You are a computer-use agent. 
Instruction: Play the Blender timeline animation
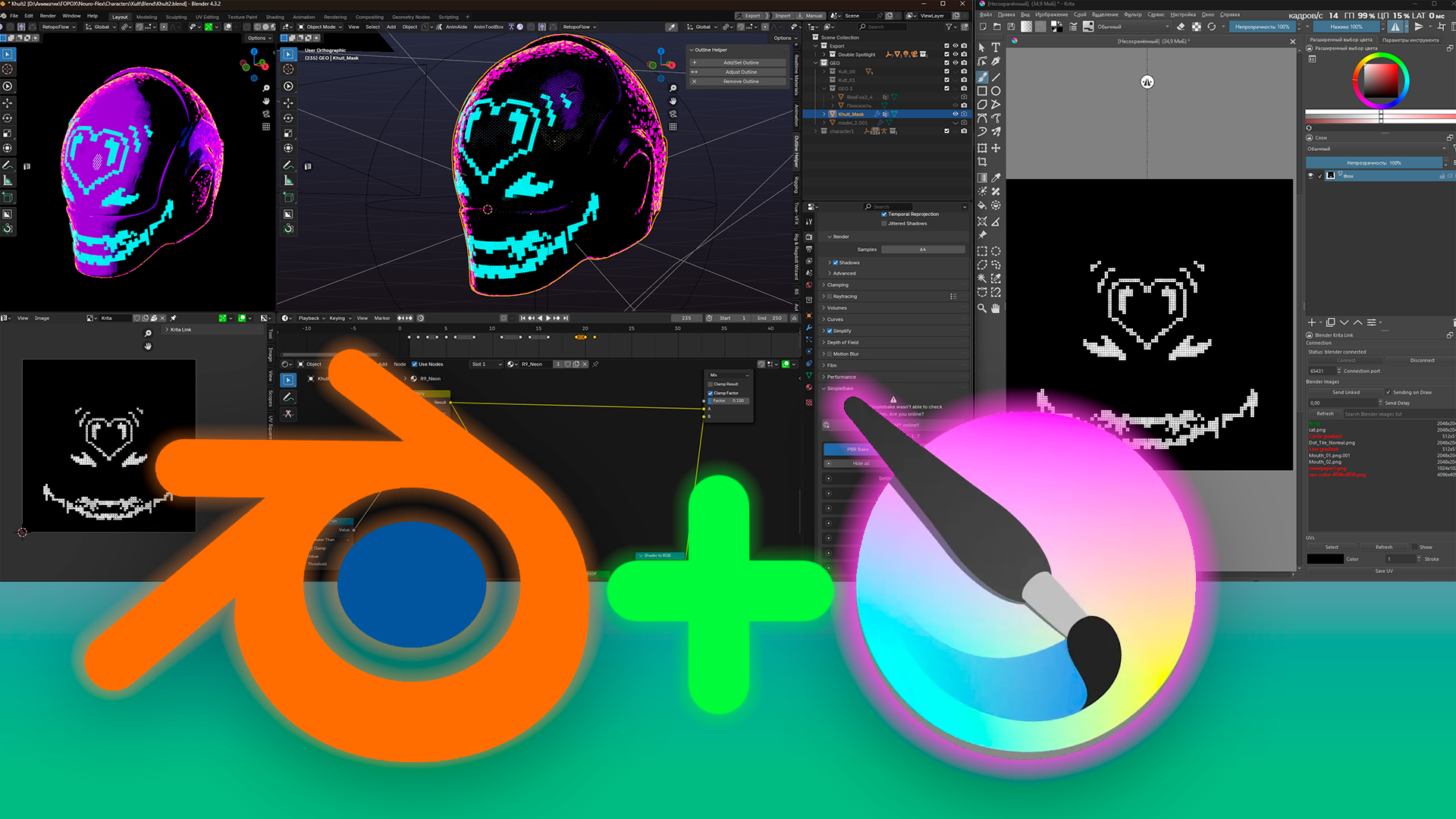click(548, 318)
